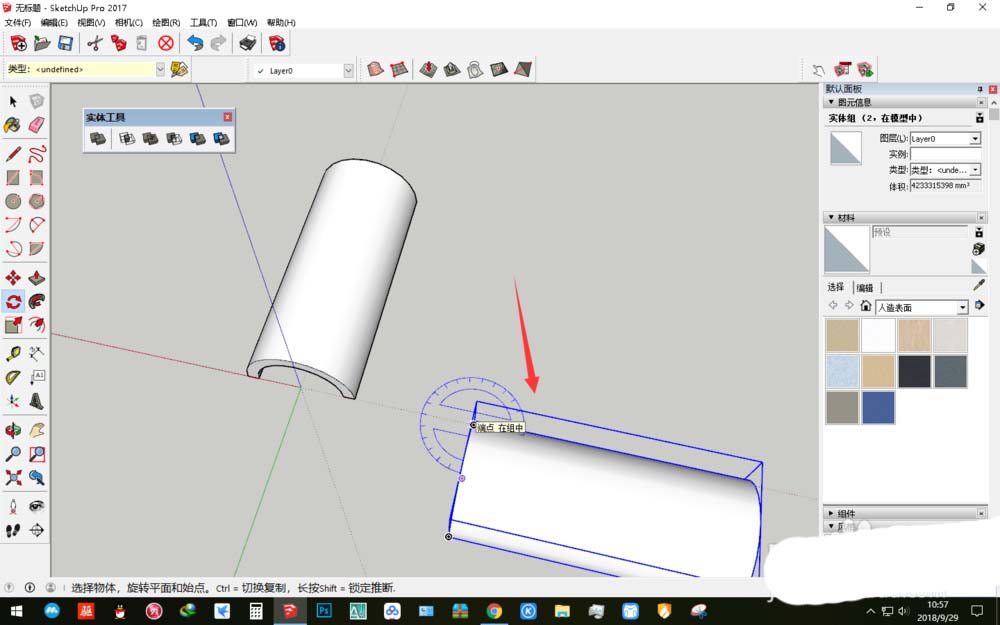1000x625 pixels.
Task: Collapse the 图元信息 panel section
Action: 831,102
